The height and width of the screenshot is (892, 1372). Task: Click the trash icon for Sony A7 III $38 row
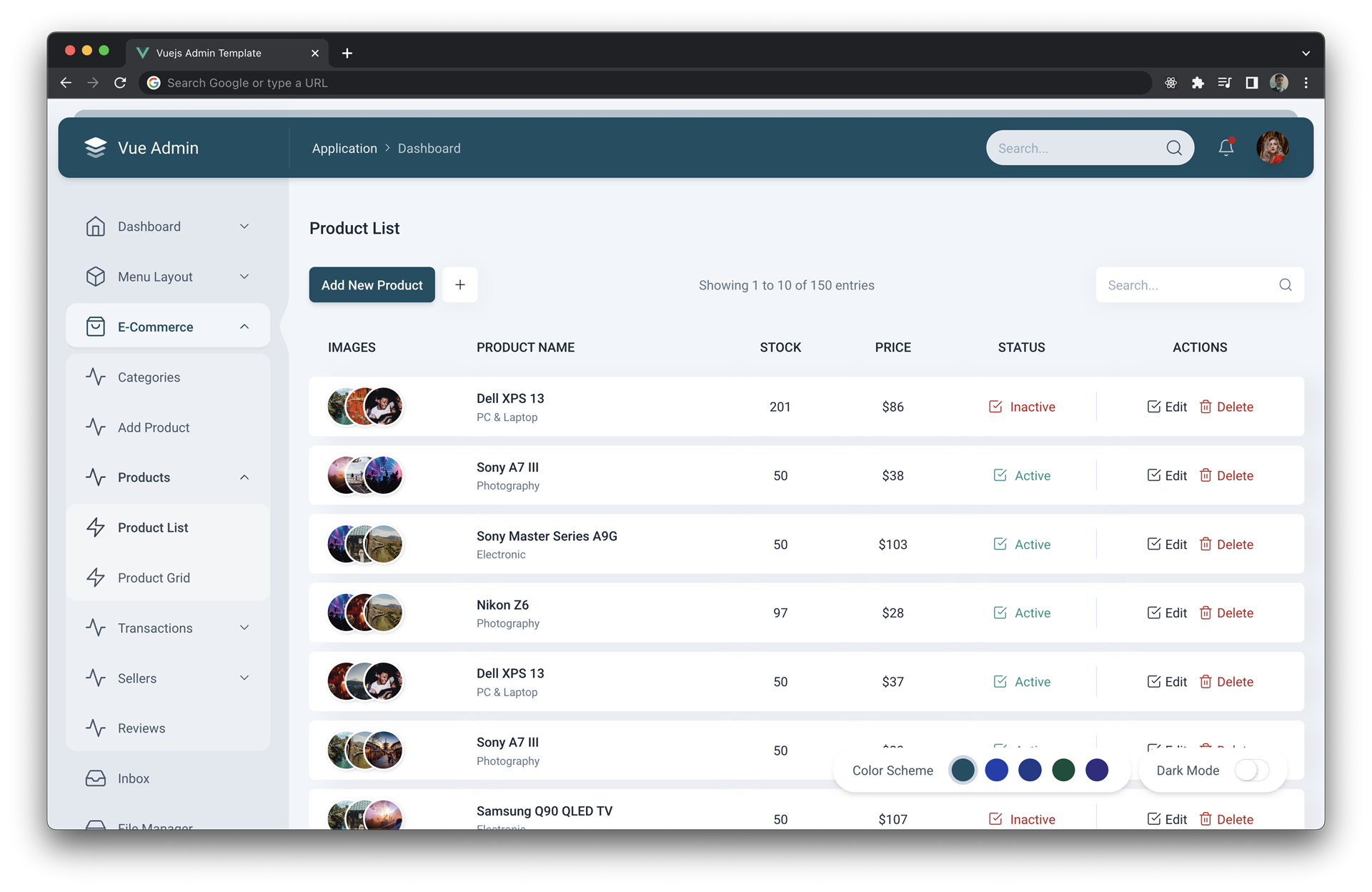1206,475
